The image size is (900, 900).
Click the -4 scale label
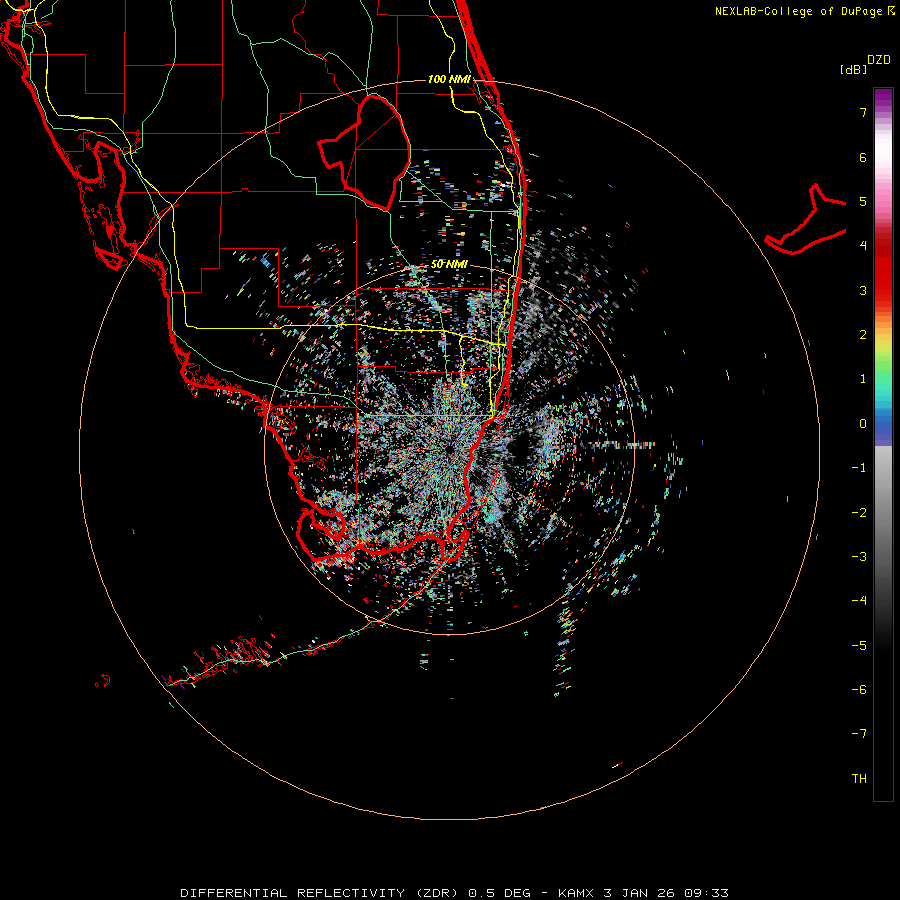pyautogui.click(x=859, y=601)
